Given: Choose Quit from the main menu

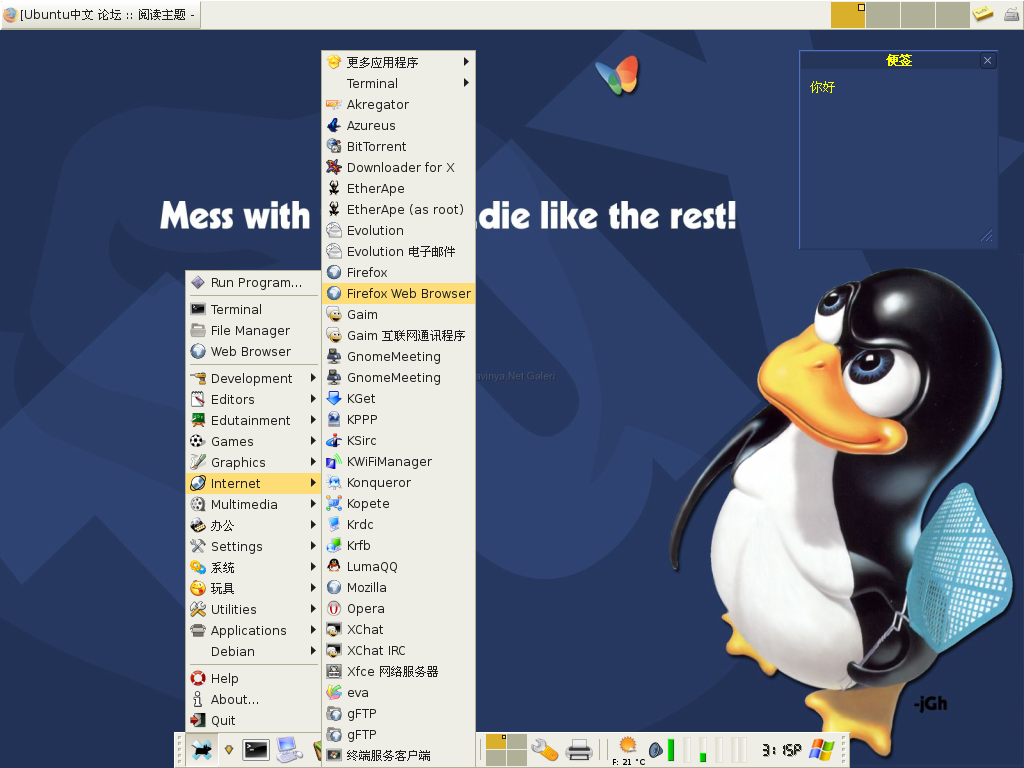Looking at the screenshot, I should [253, 720].
